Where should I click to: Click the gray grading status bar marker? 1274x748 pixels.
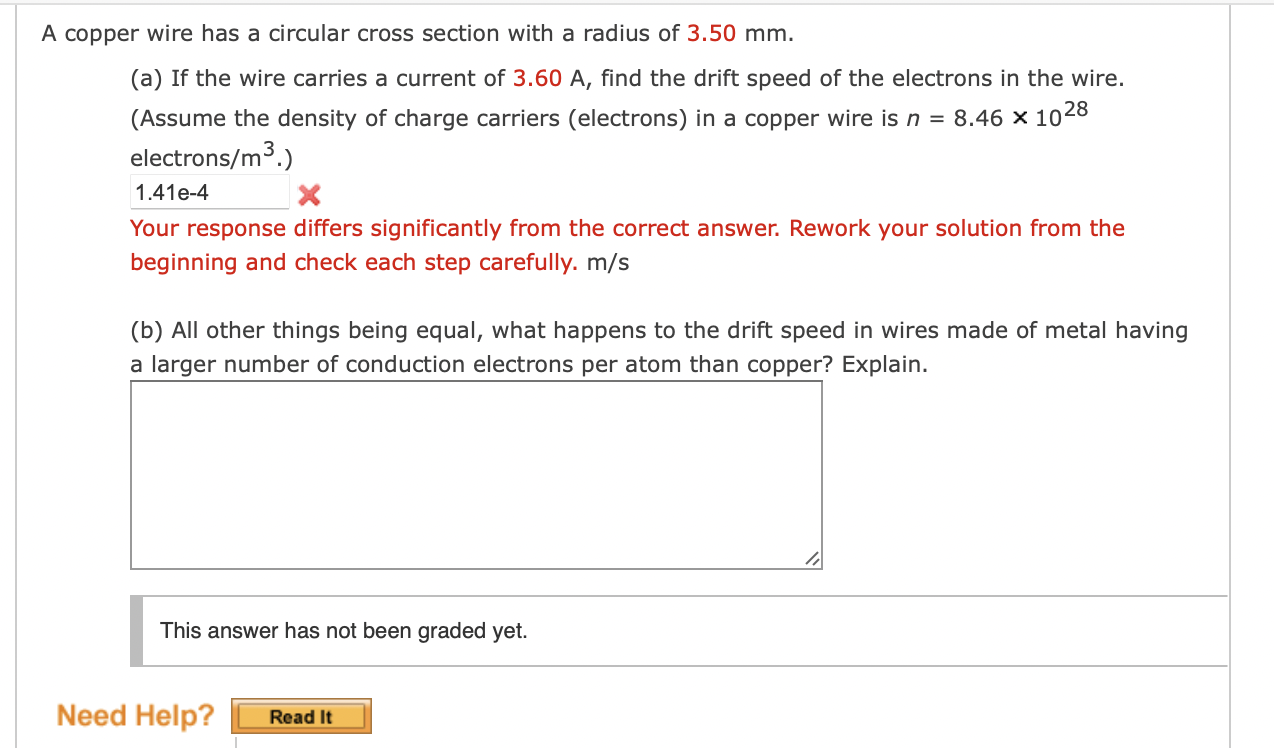pos(134,630)
